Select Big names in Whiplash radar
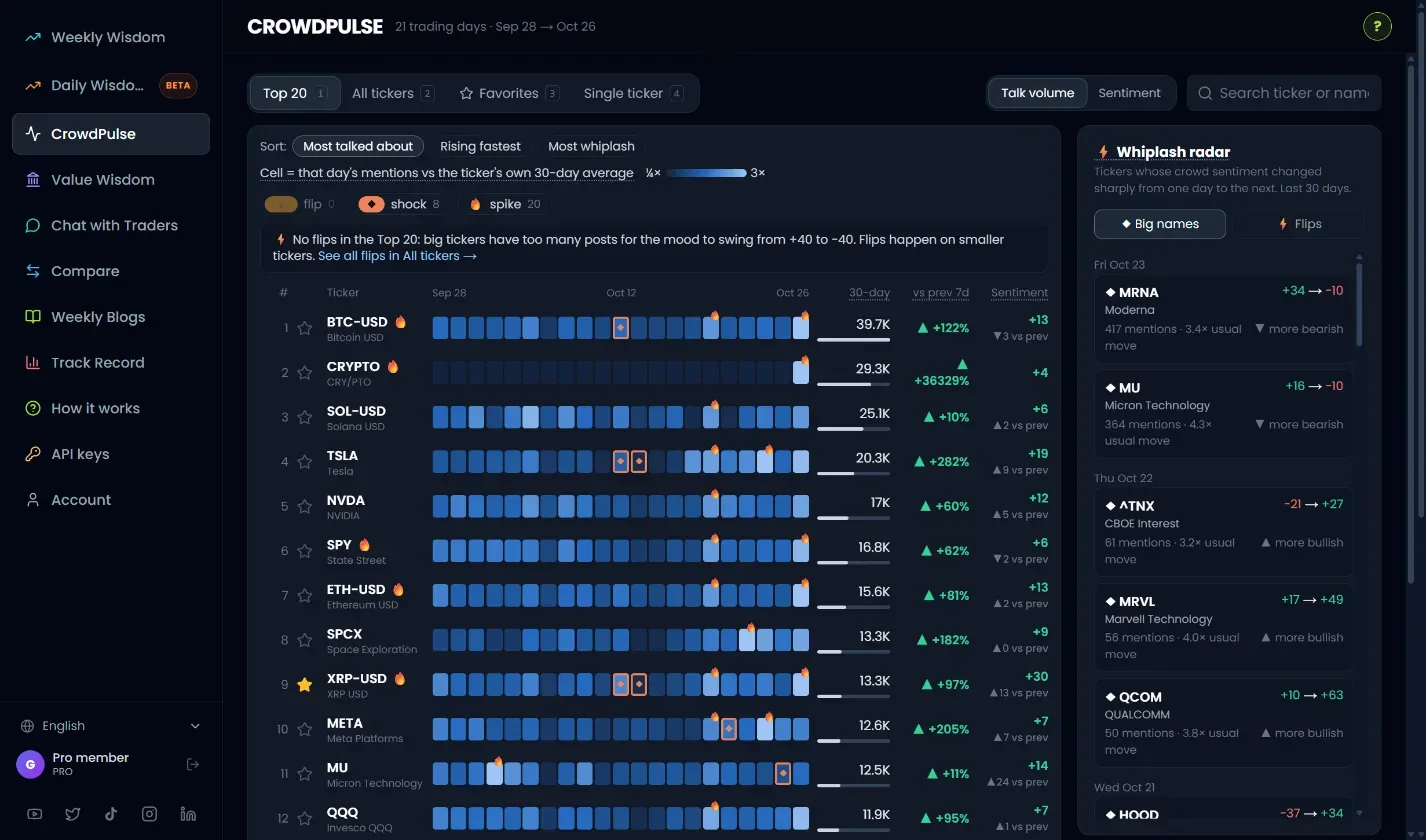Viewport: 1426px width, 840px height. pyautogui.click(x=1160, y=224)
